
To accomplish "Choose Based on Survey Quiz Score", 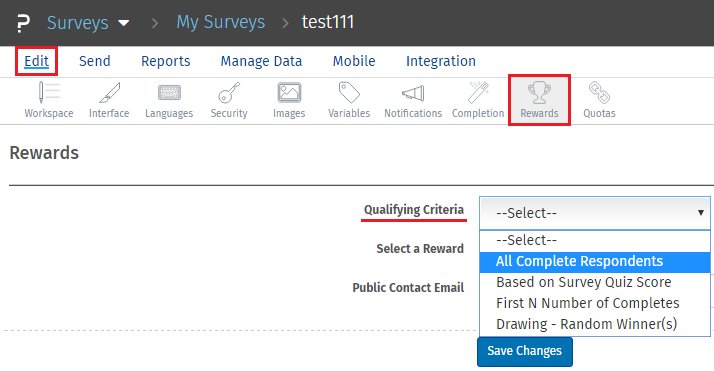I will point(595,283).
